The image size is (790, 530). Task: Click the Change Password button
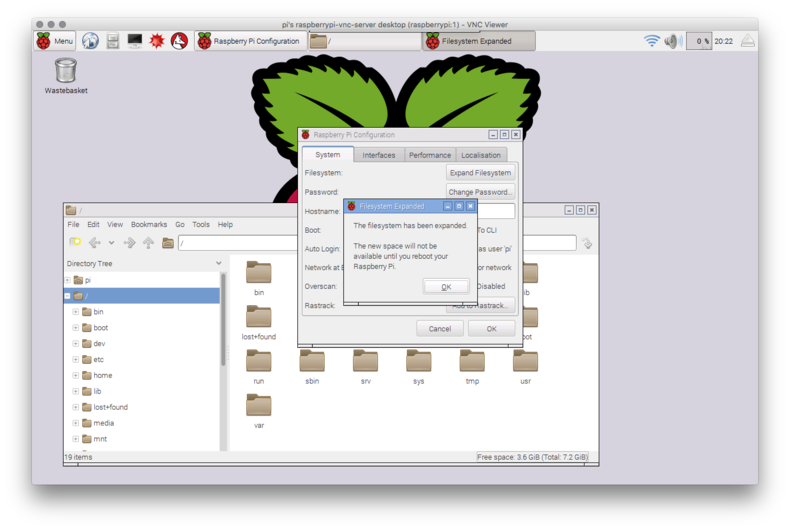coord(480,192)
